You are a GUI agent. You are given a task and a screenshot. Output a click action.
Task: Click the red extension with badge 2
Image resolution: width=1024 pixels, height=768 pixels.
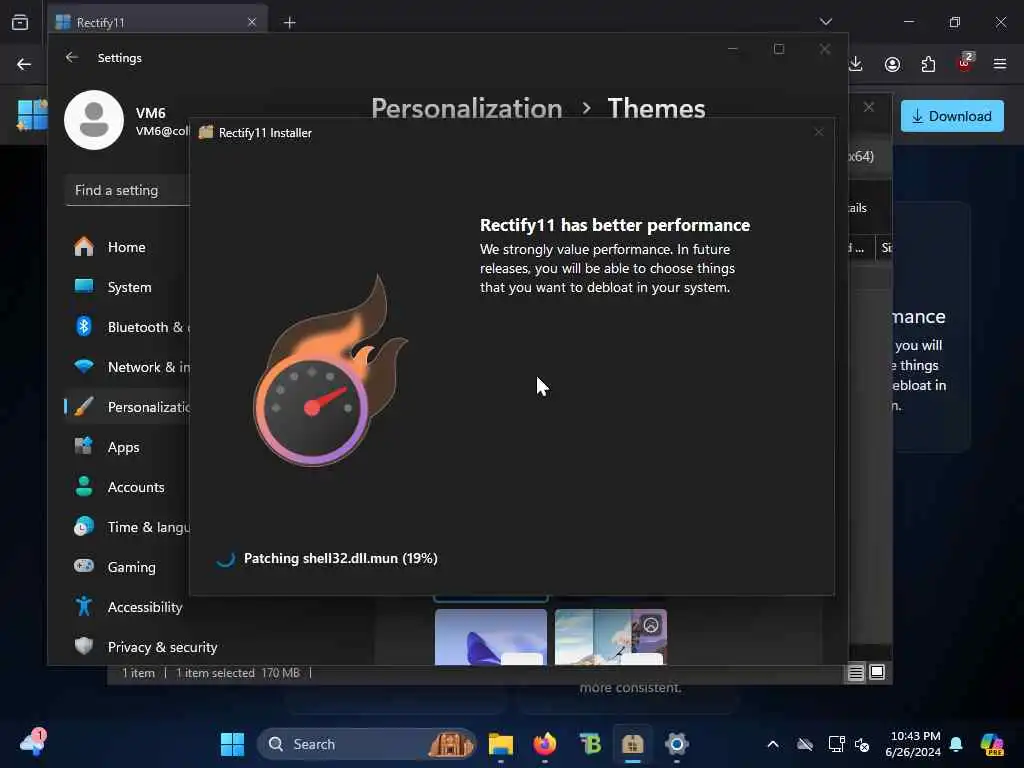(964, 63)
